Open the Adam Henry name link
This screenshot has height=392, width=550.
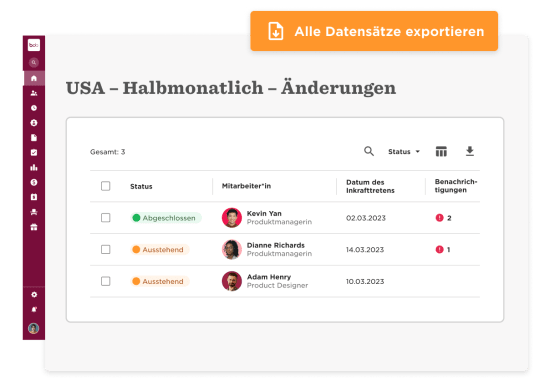[x=269, y=277]
